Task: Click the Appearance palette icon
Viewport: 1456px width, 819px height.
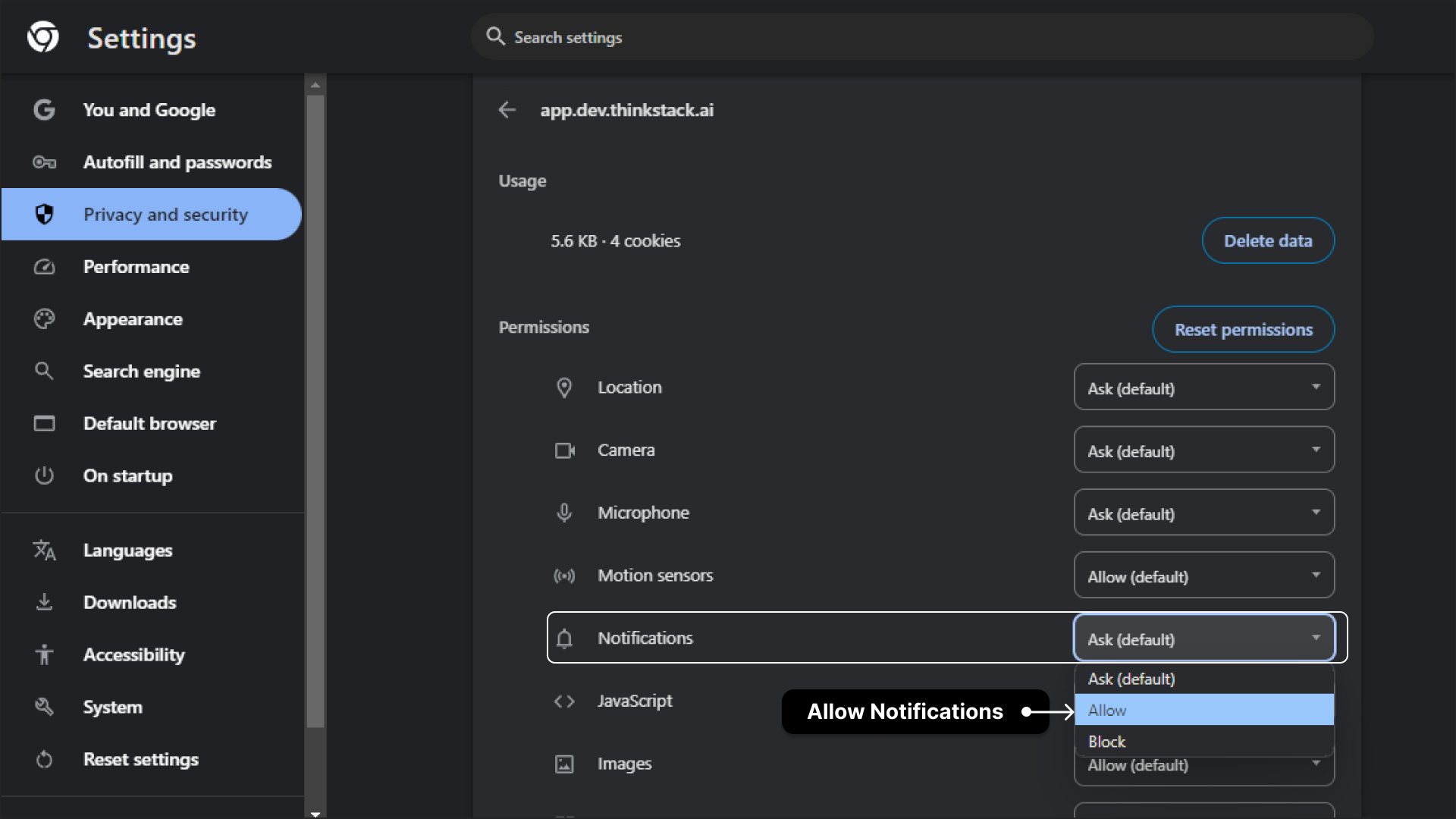Action: coord(44,319)
